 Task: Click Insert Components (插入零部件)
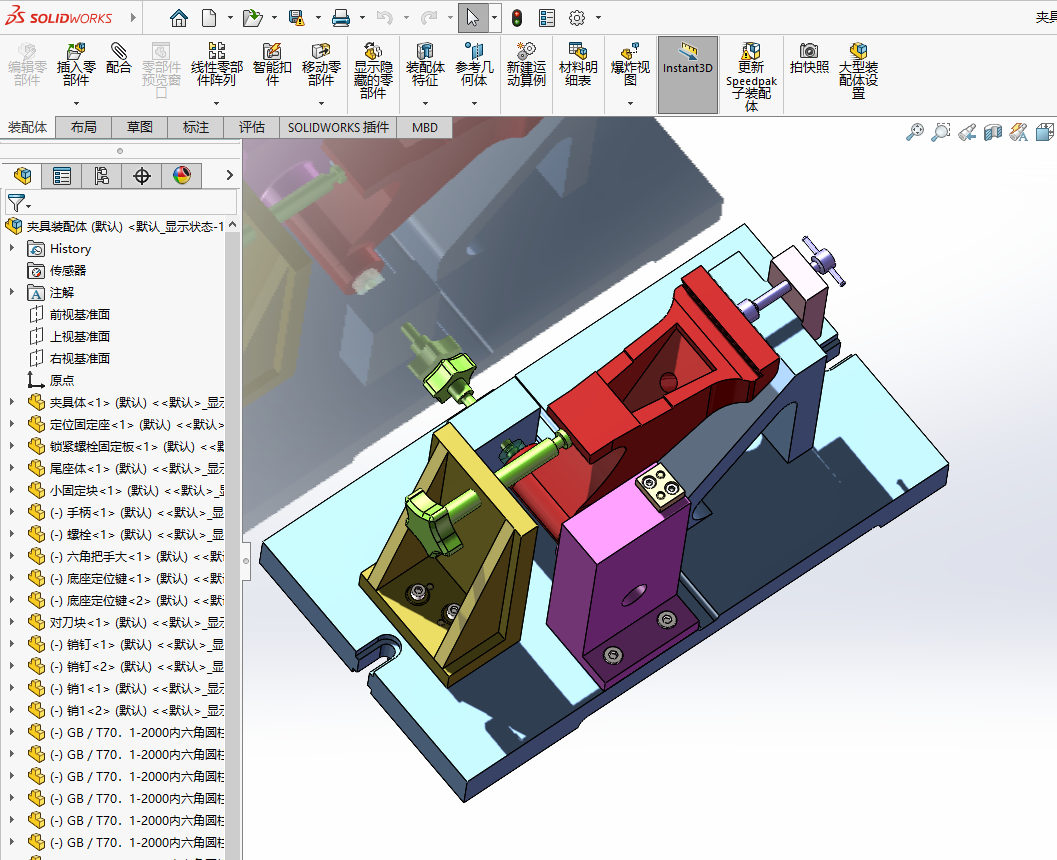(76, 65)
